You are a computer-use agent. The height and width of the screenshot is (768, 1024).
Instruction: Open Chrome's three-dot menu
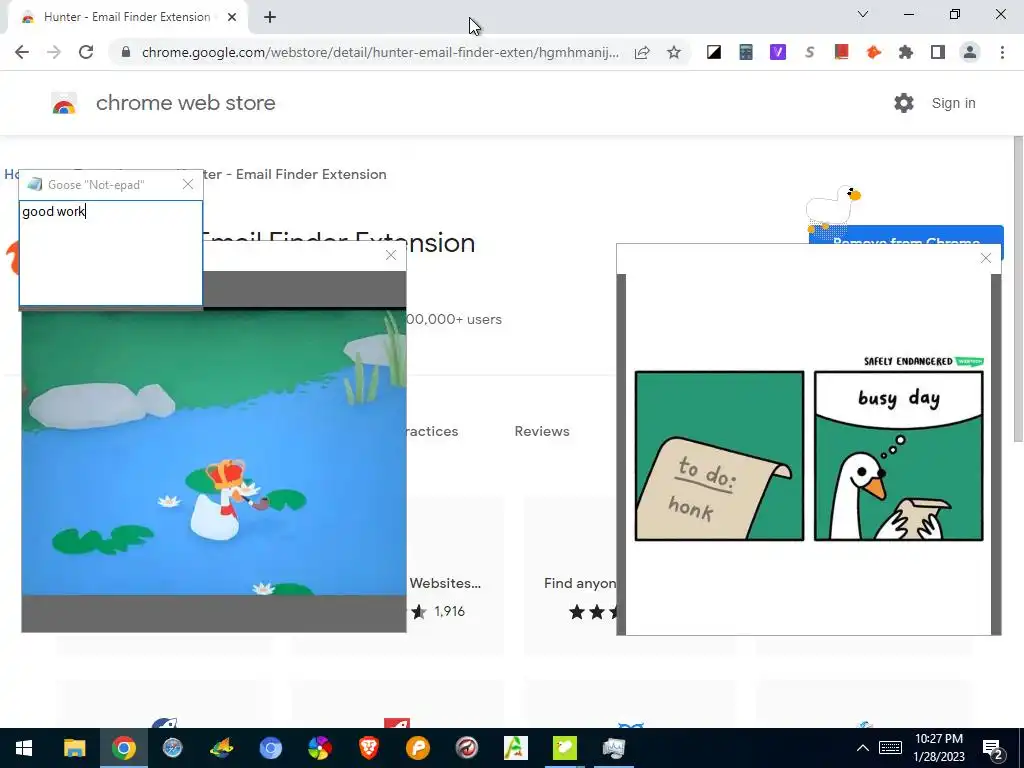pyautogui.click(x=1002, y=52)
